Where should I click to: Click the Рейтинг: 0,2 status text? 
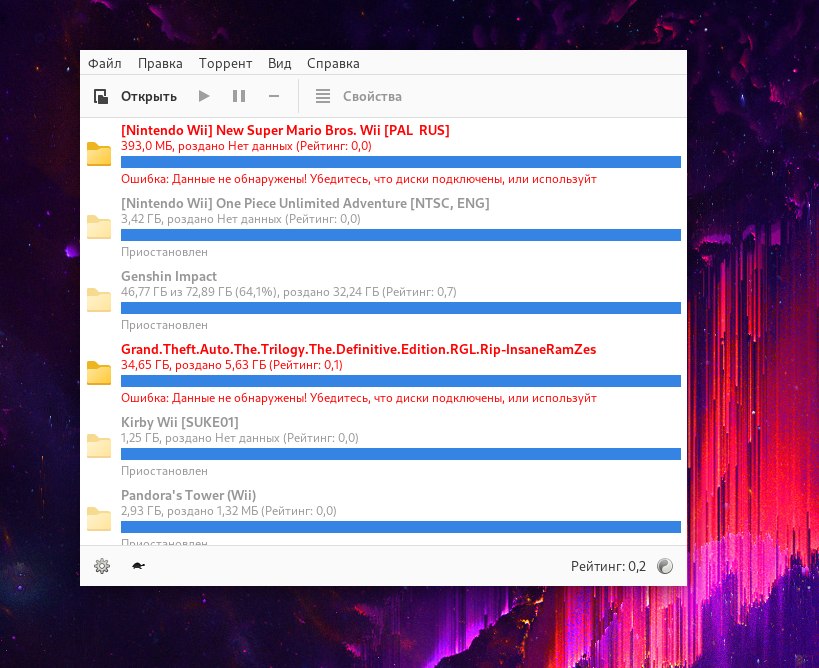(x=608, y=566)
